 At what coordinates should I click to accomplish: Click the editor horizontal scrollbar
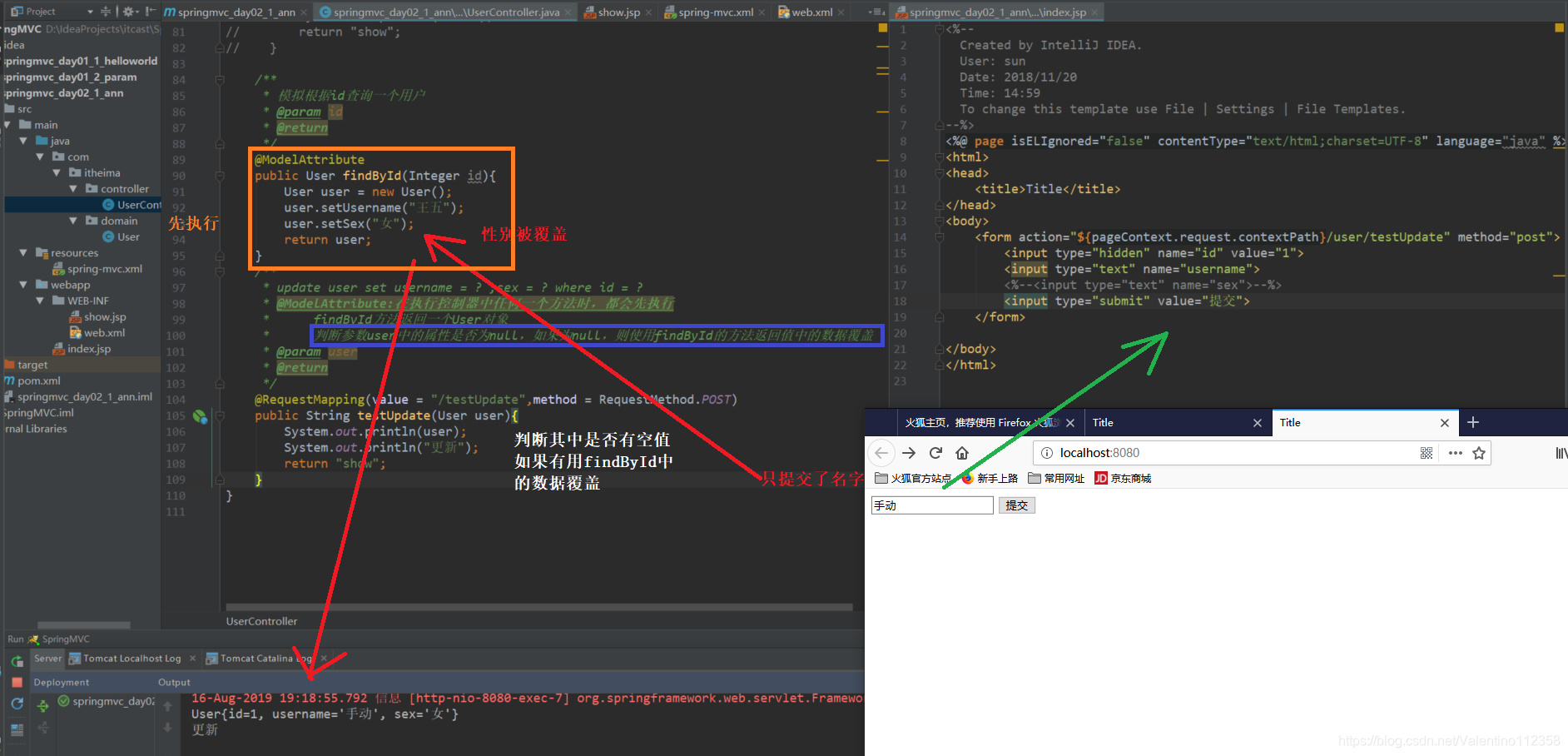point(539,607)
